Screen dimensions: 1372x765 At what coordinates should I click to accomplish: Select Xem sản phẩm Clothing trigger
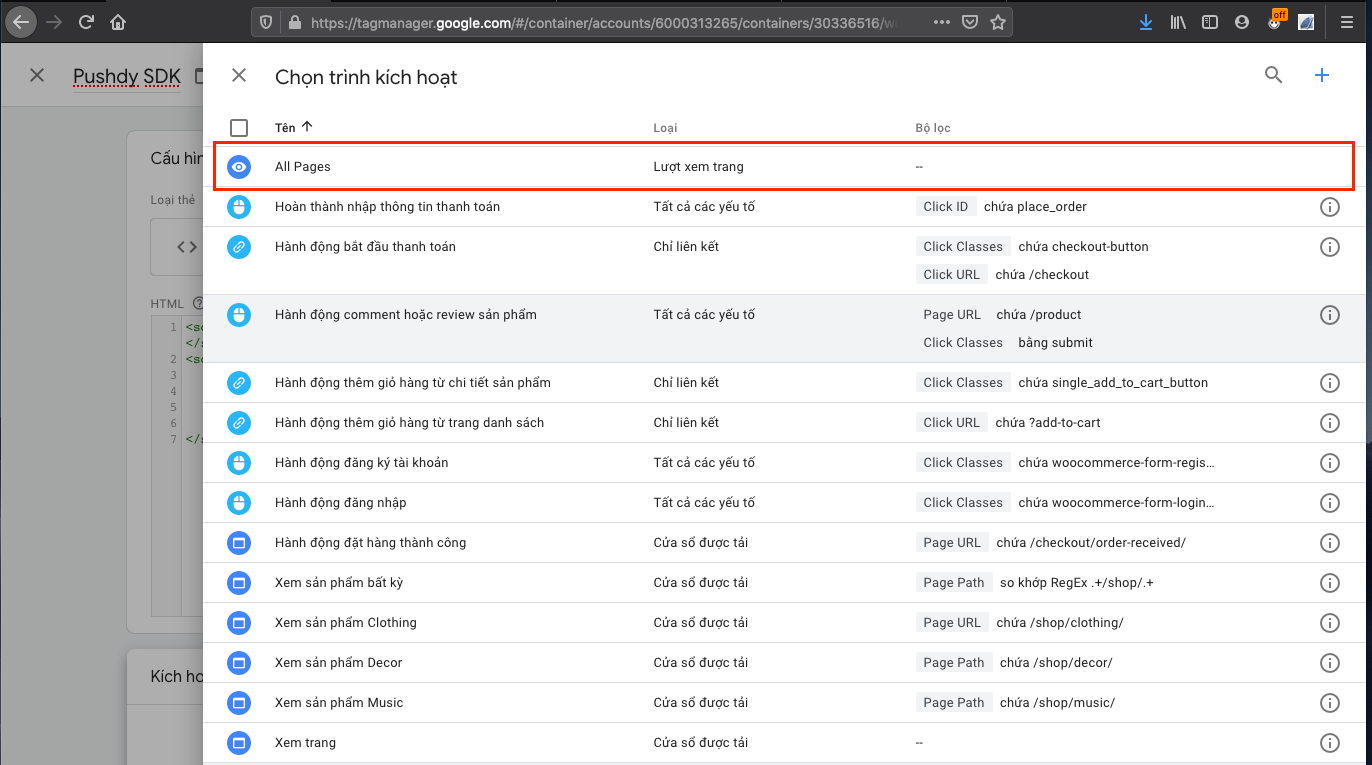(345, 623)
